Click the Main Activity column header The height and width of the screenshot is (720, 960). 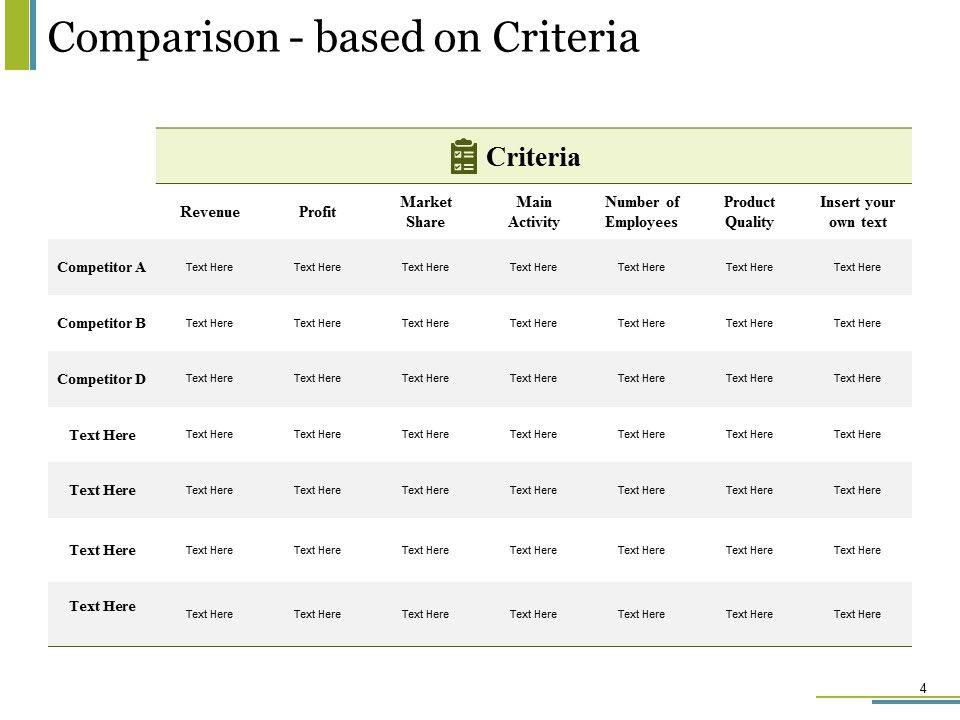pyautogui.click(x=533, y=212)
